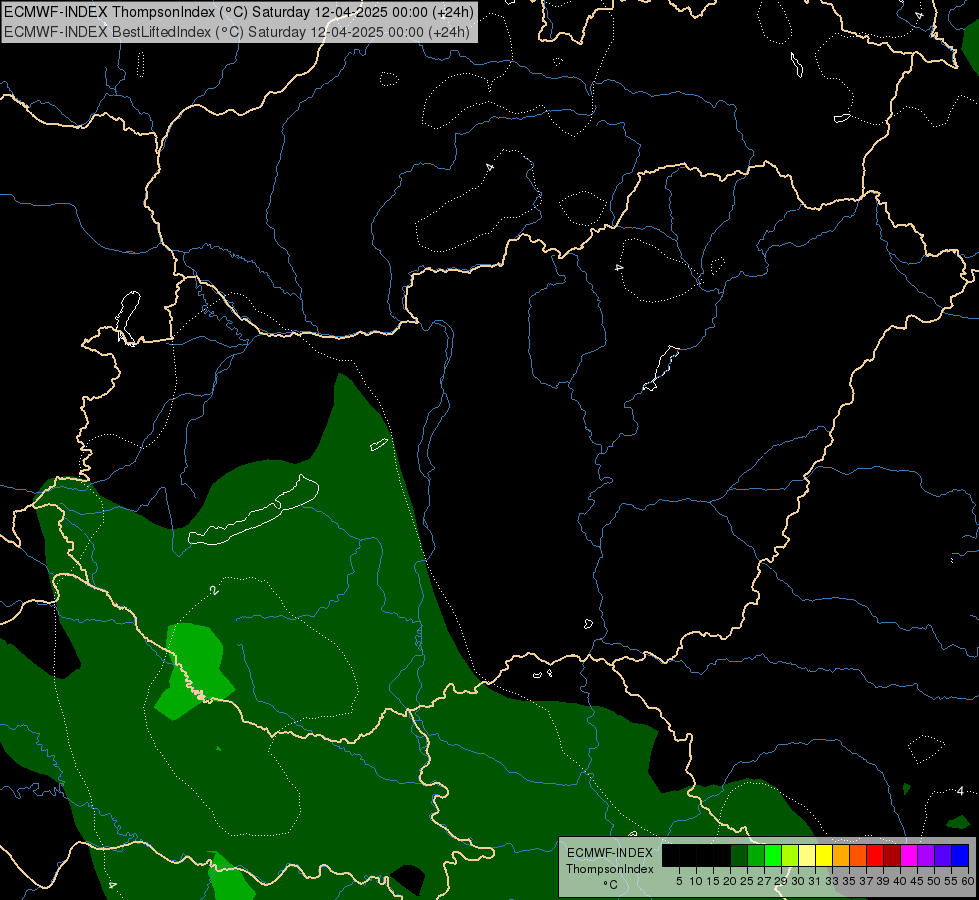Click the legend value label 60
The height and width of the screenshot is (900, 979).
coord(968,881)
